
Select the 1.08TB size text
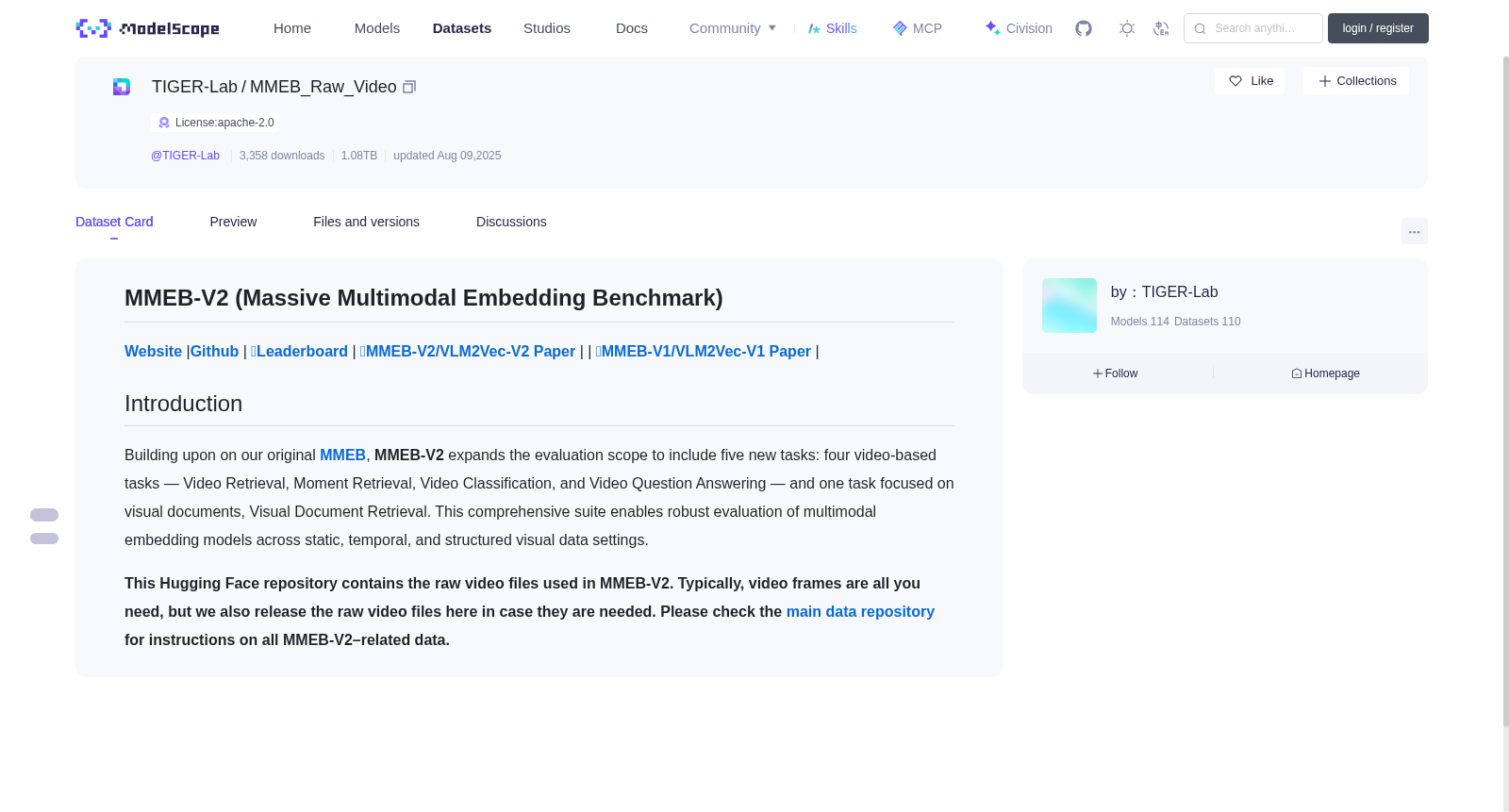point(359,156)
